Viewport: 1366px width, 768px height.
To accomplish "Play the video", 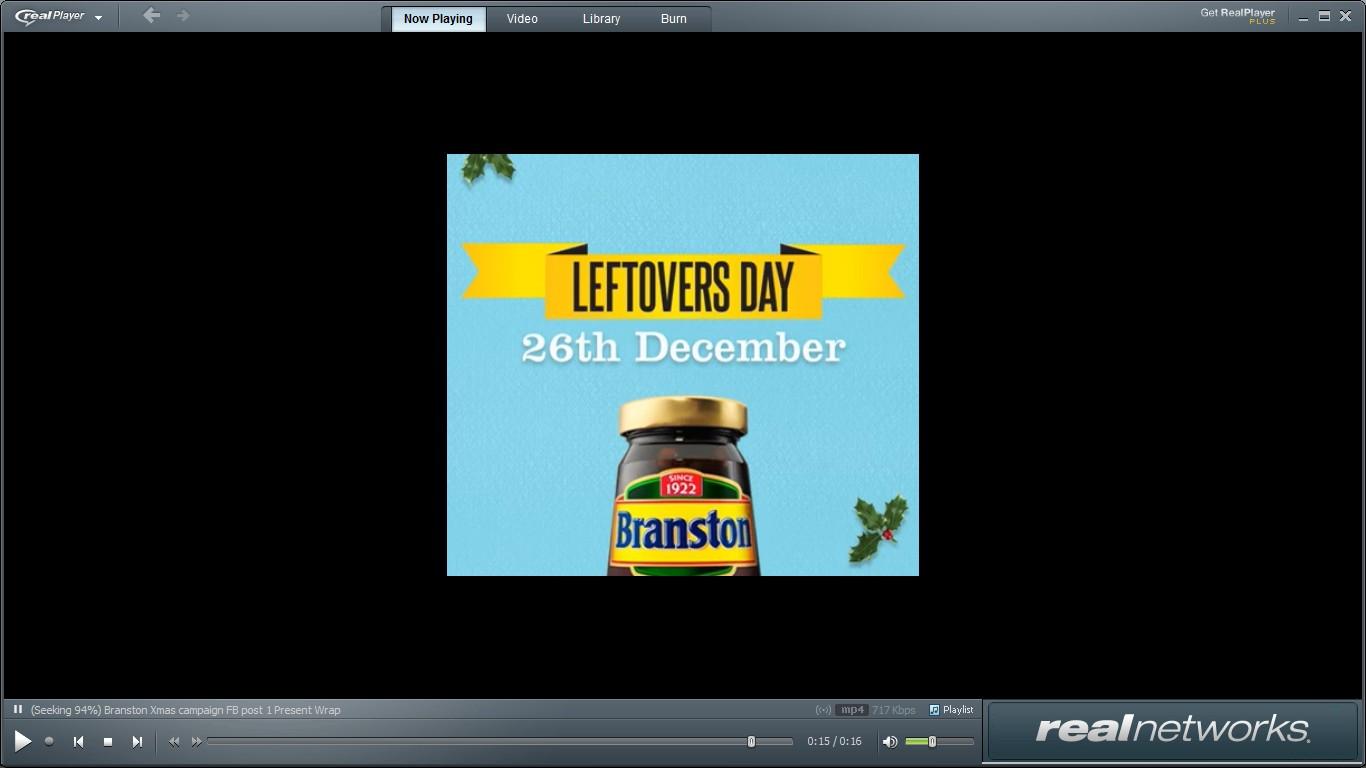I will 22,741.
